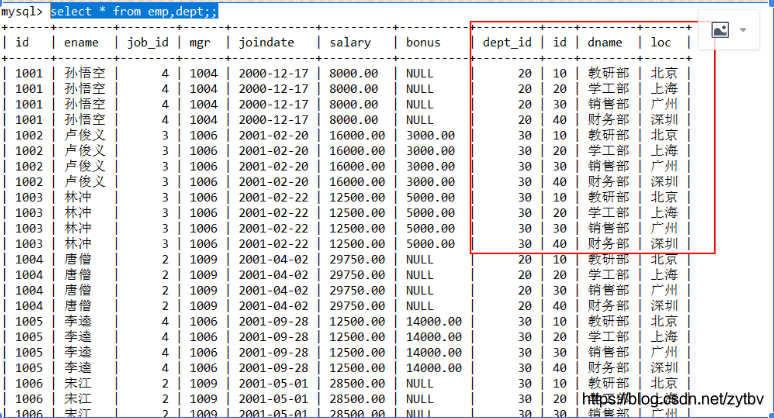Click 卢俊义 in the row with 北京
The image size is (774, 418).
[x=85, y=135]
